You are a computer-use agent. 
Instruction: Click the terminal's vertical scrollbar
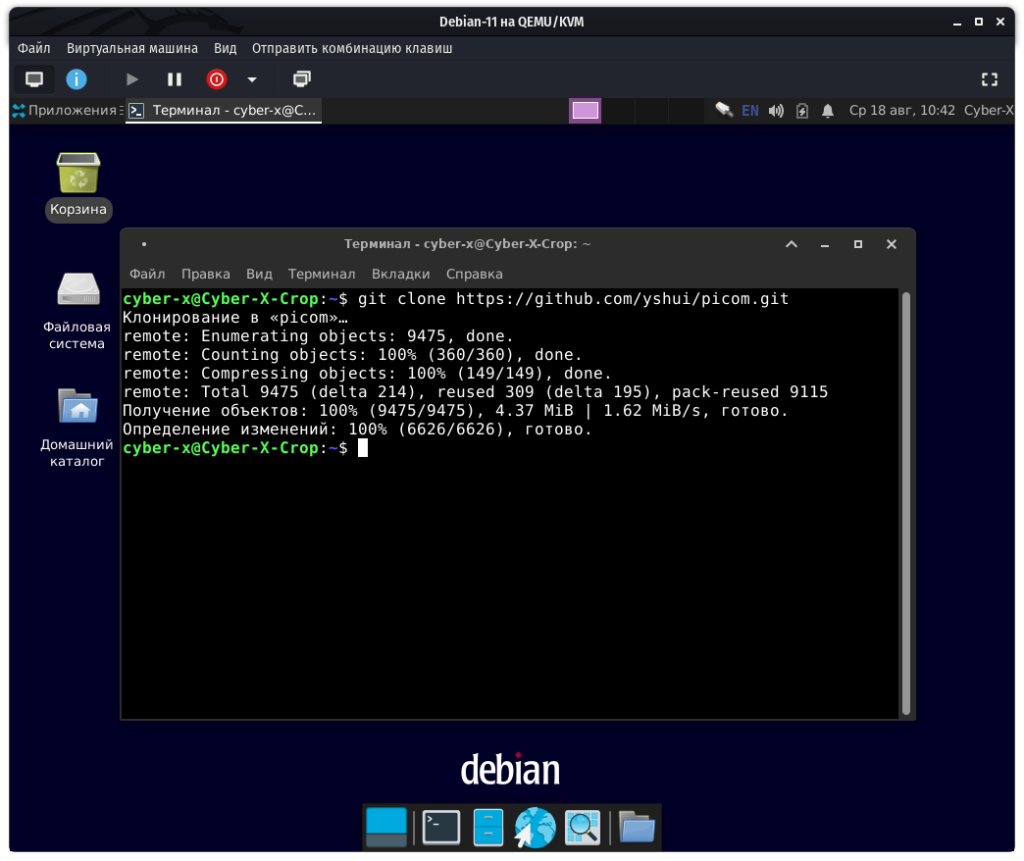coord(906,500)
